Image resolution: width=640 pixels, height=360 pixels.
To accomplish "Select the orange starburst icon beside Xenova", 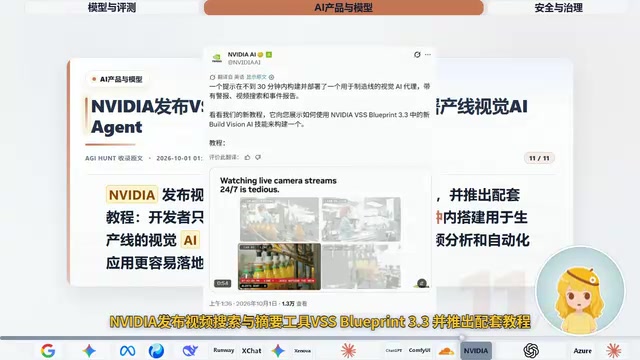I will click(x=348, y=351).
